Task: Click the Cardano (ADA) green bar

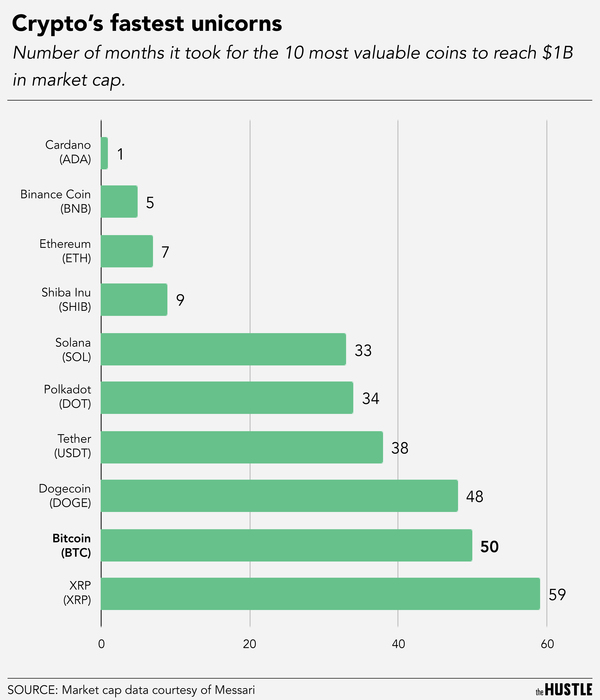Action: pos(105,153)
